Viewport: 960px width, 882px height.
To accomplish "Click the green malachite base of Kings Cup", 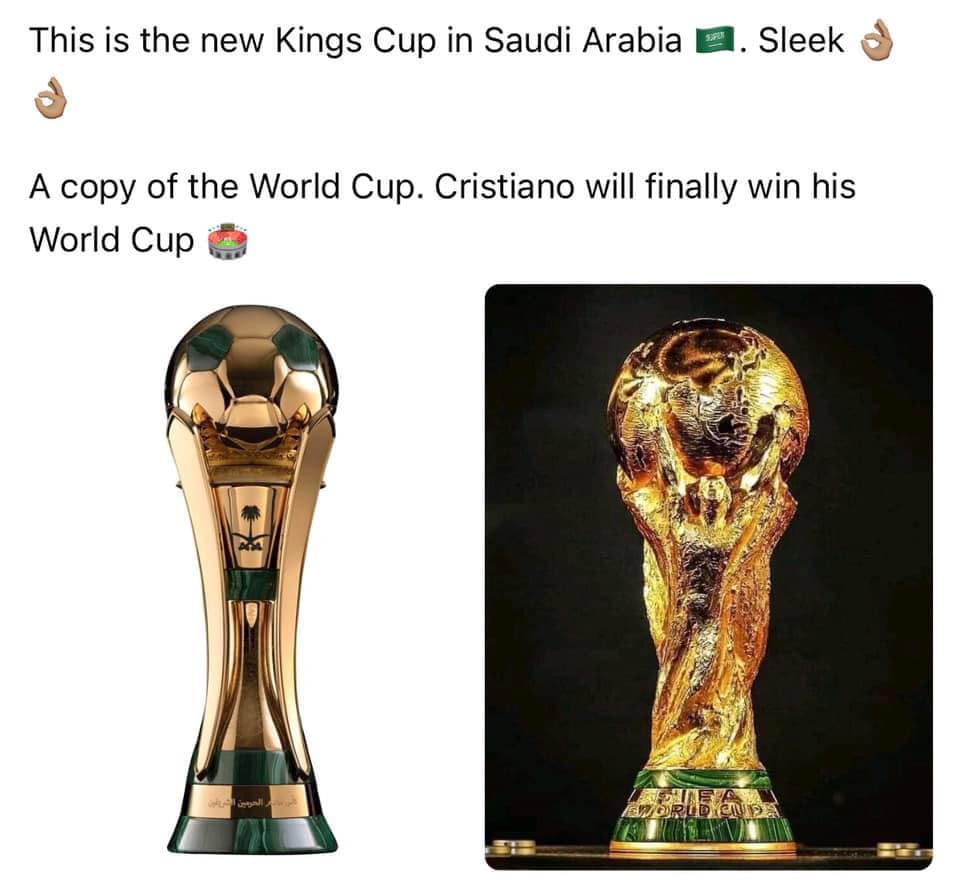I will click(x=252, y=834).
